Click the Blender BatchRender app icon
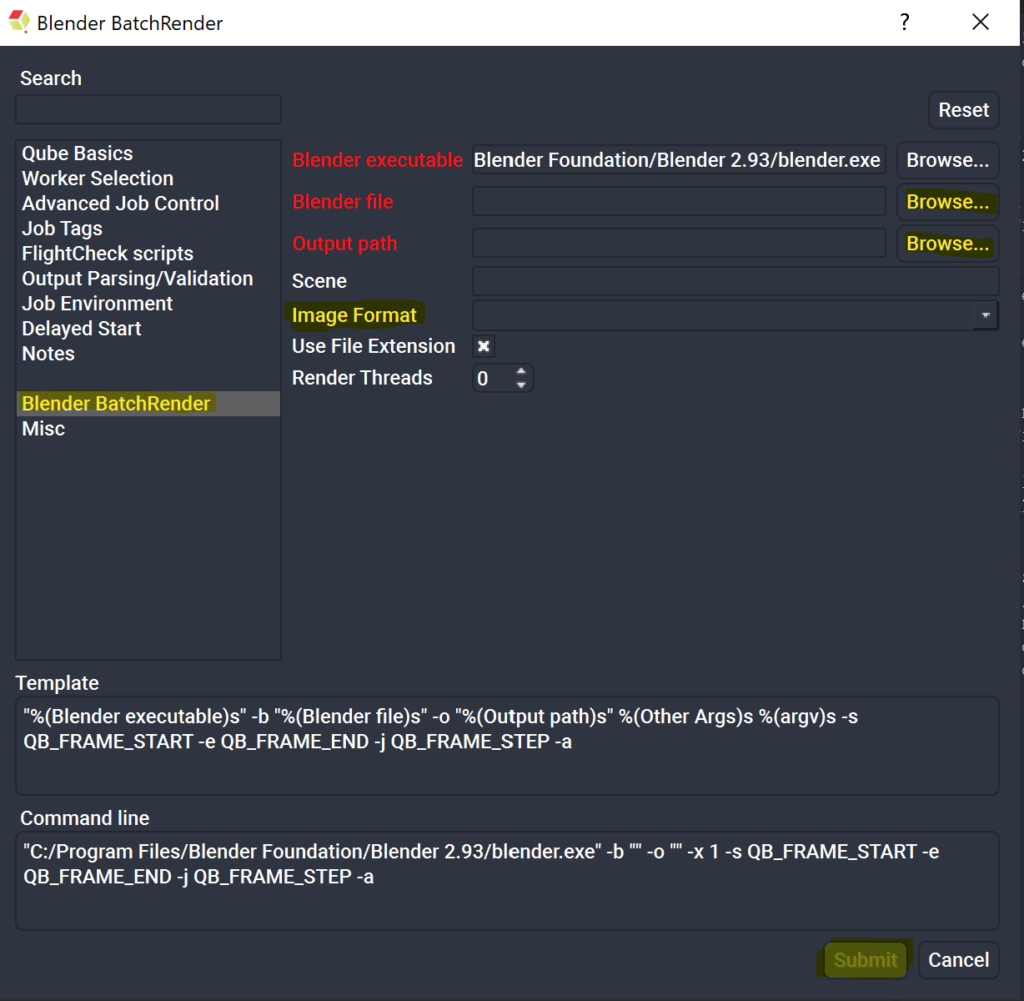Image resolution: width=1024 pixels, height=1001 pixels. (19, 22)
